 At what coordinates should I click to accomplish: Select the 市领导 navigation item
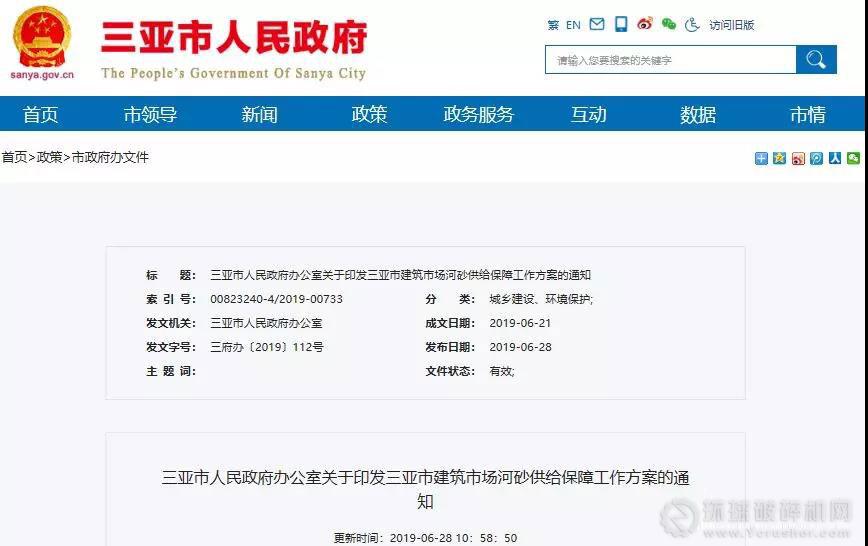150,114
